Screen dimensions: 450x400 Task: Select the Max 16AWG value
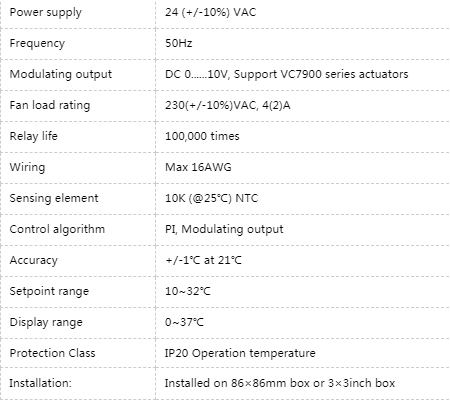click(x=198, y=167)
